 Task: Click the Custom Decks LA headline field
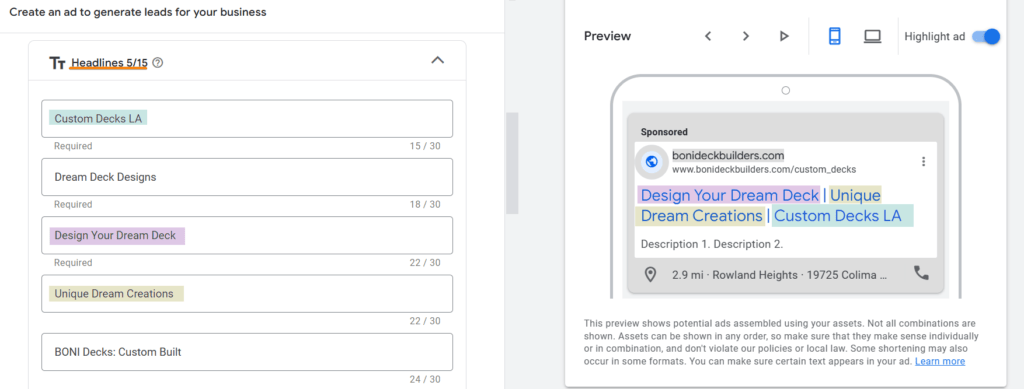(247, 119)
